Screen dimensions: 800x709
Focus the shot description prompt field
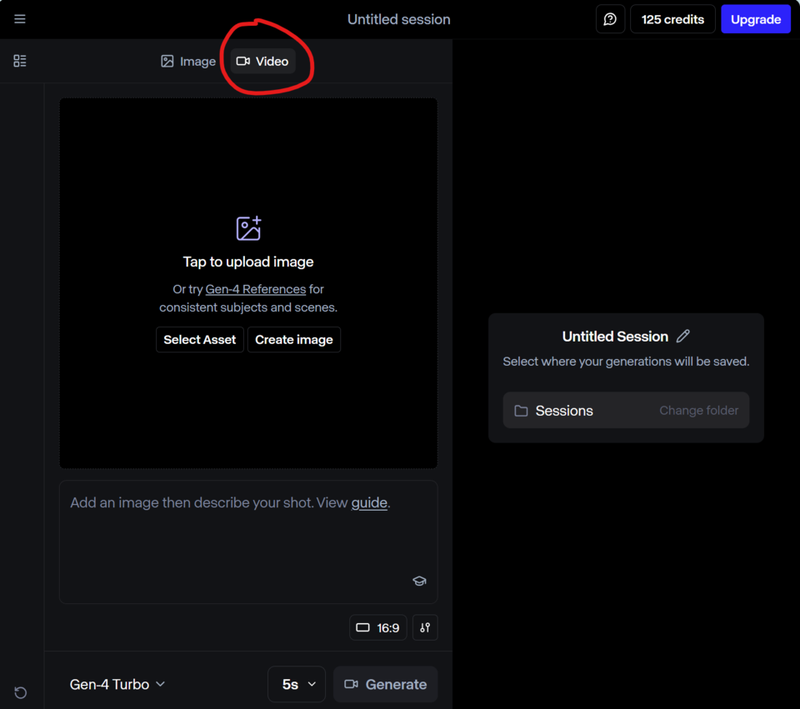(x=248, y=542)
